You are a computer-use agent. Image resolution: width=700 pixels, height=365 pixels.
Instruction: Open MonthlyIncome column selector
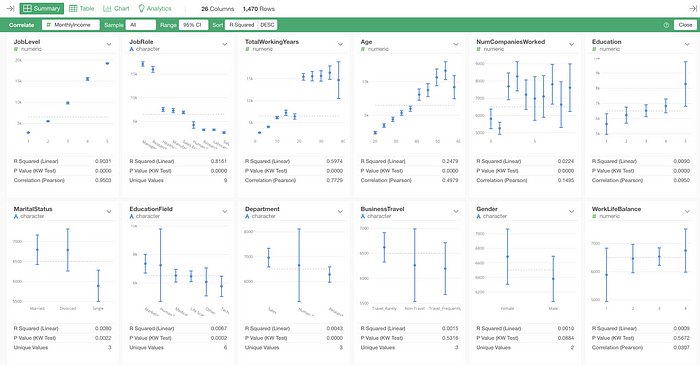pos(71,25)
